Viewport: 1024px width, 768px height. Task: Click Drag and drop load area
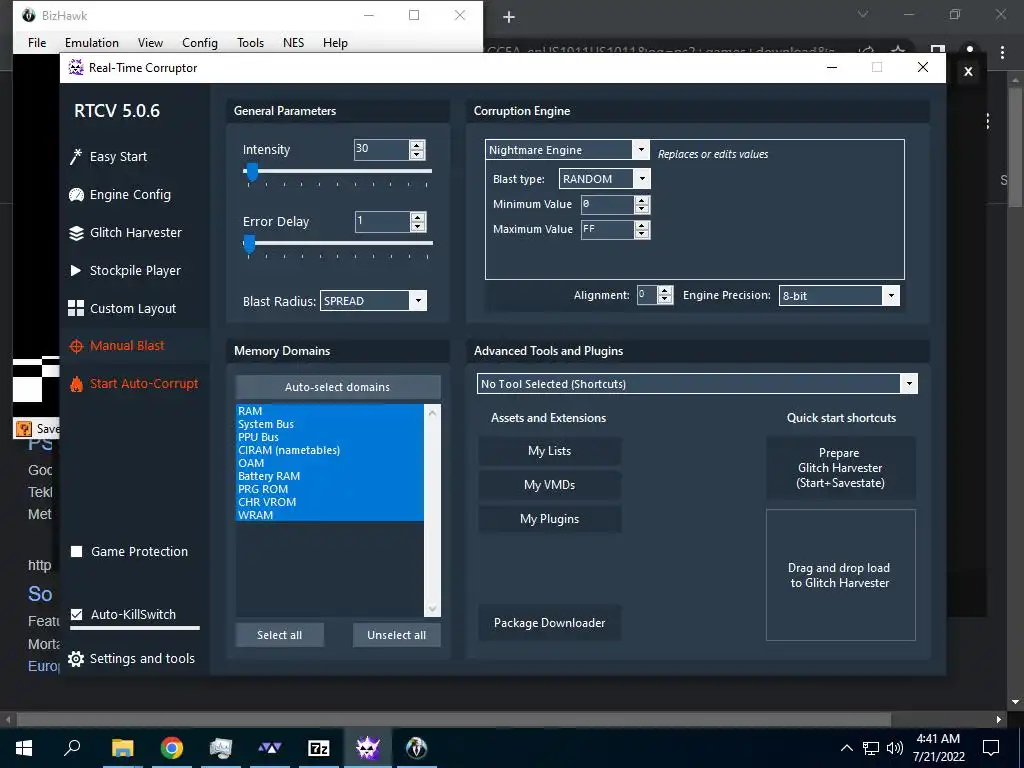(840, 575)
